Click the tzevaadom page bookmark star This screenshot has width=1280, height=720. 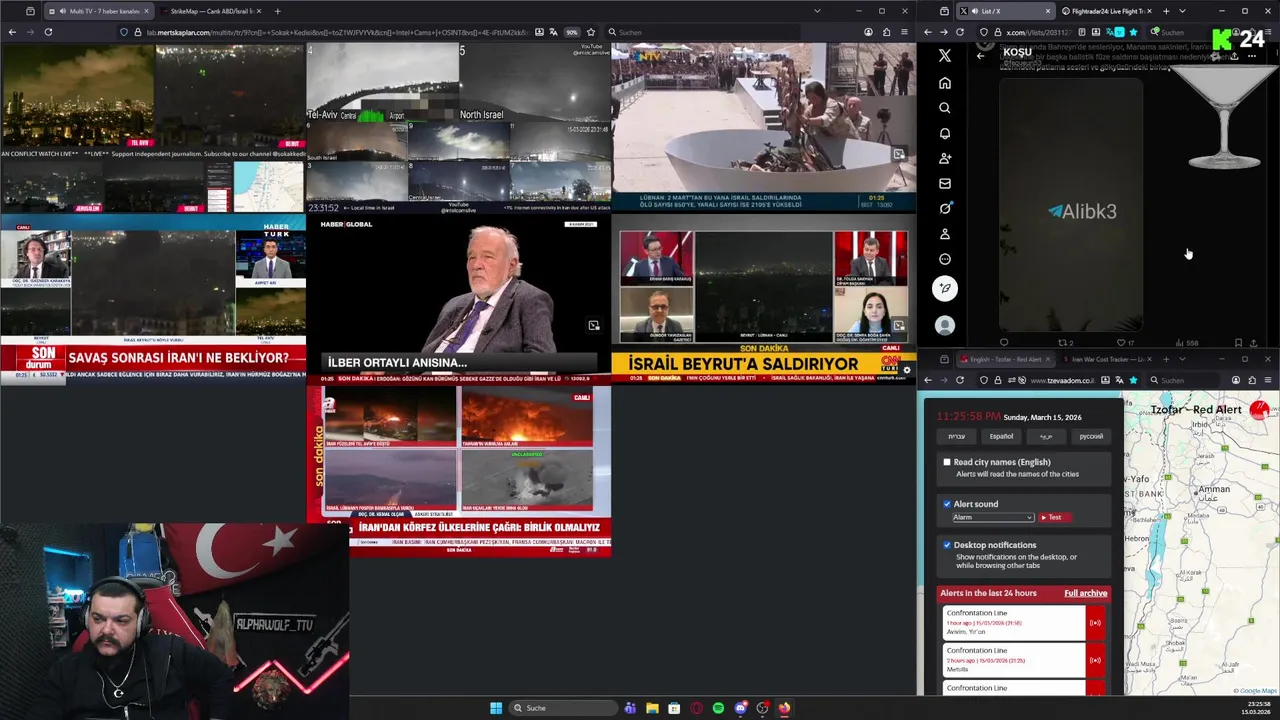pos(1133,380)
